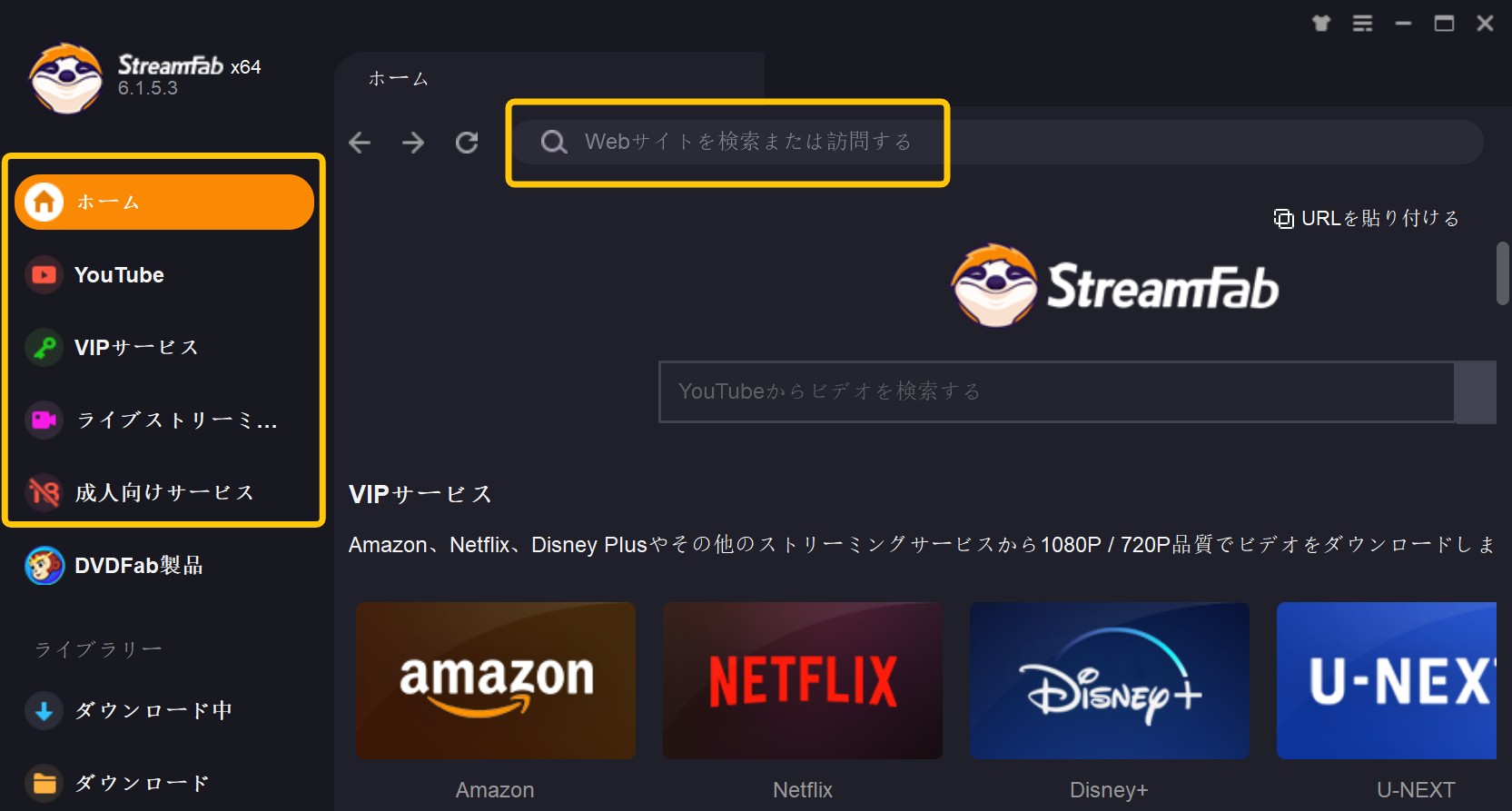Screen dimensions: 1512x811
Task: Open the Amazon service thumbnail
Action: (x=496, y=680)
